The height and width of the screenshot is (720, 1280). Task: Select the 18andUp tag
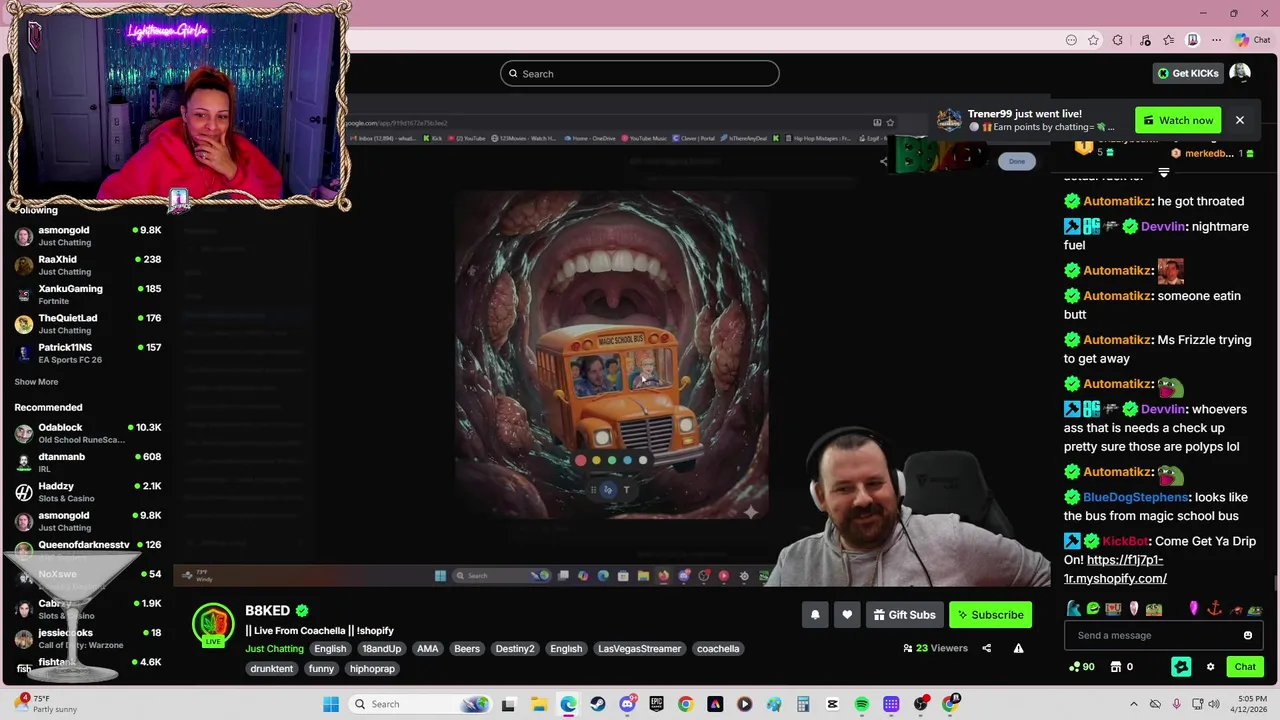coord(381,649)
